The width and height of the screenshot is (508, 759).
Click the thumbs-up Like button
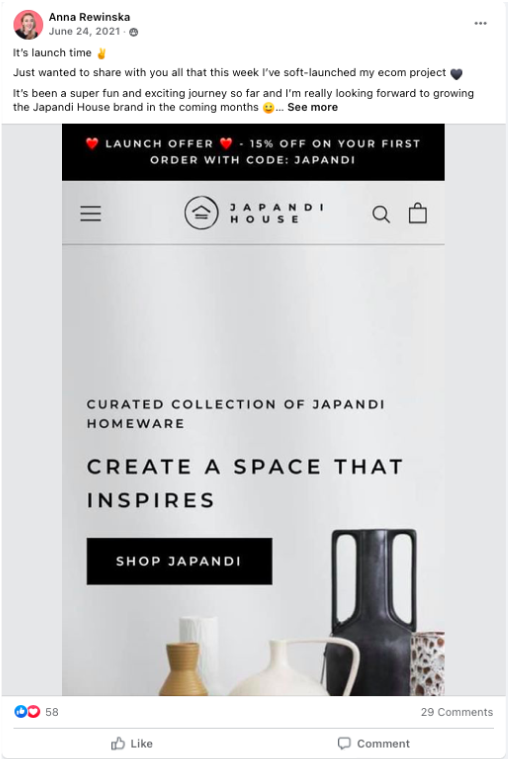tap(132, 744)
